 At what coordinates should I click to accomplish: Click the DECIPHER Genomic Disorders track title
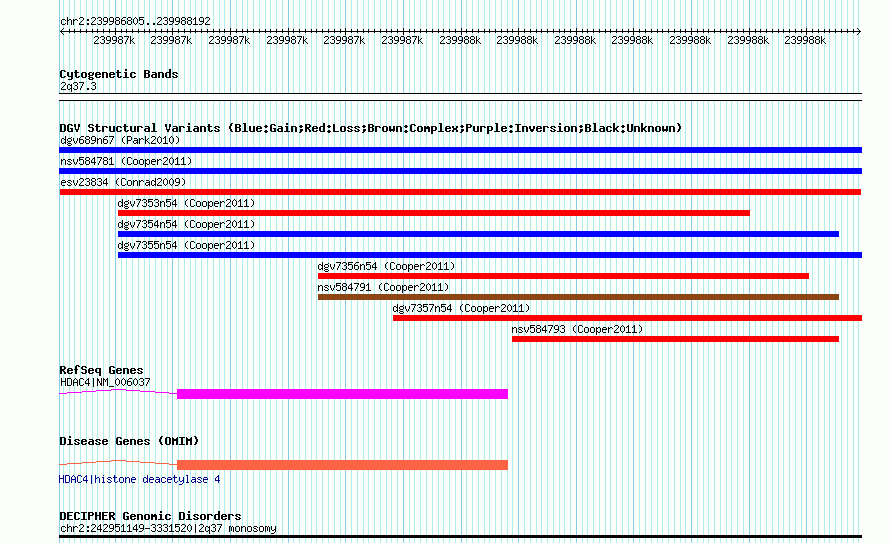tap(150, 516)
